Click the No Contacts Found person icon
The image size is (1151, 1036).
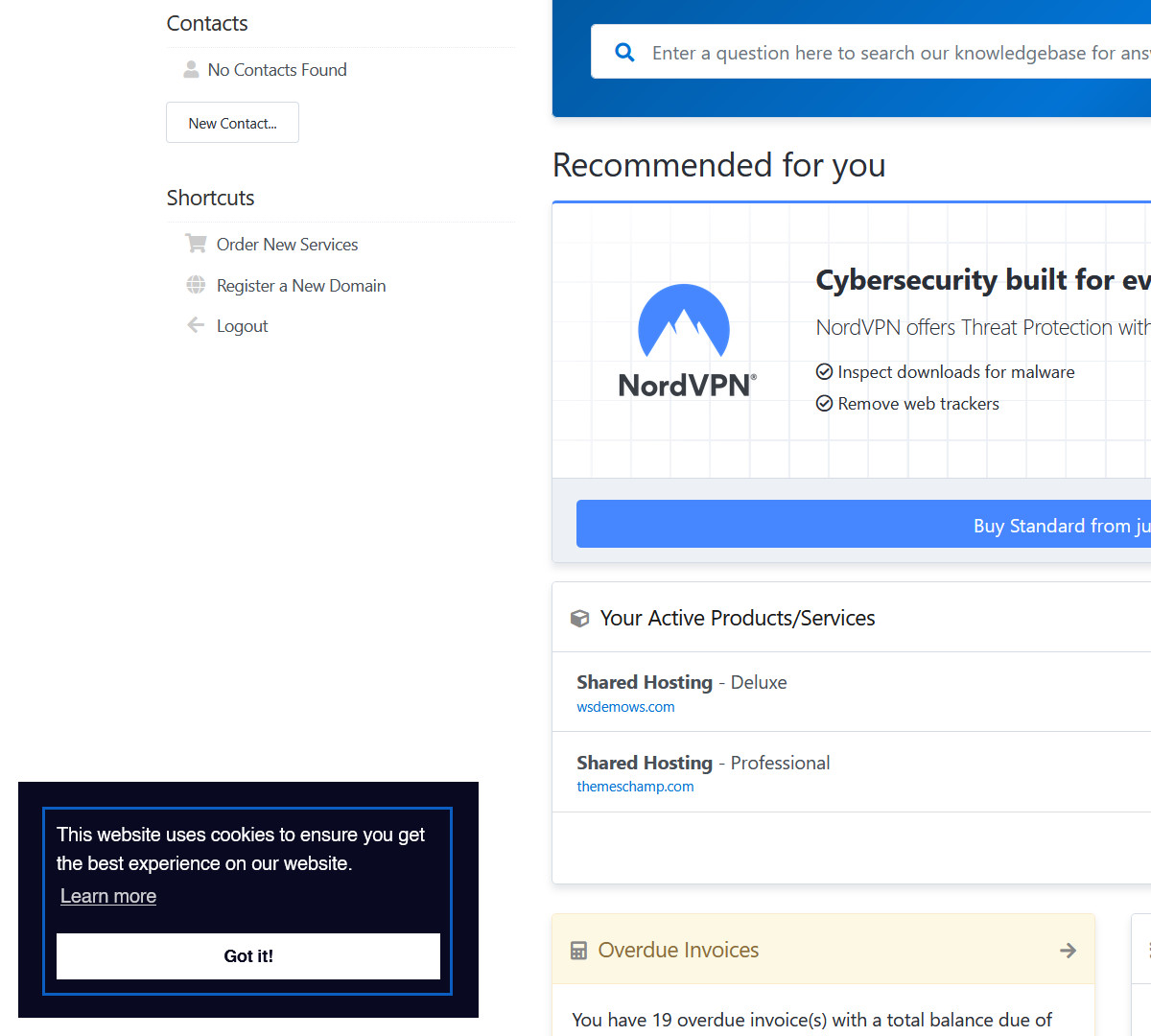coord(191,70)
